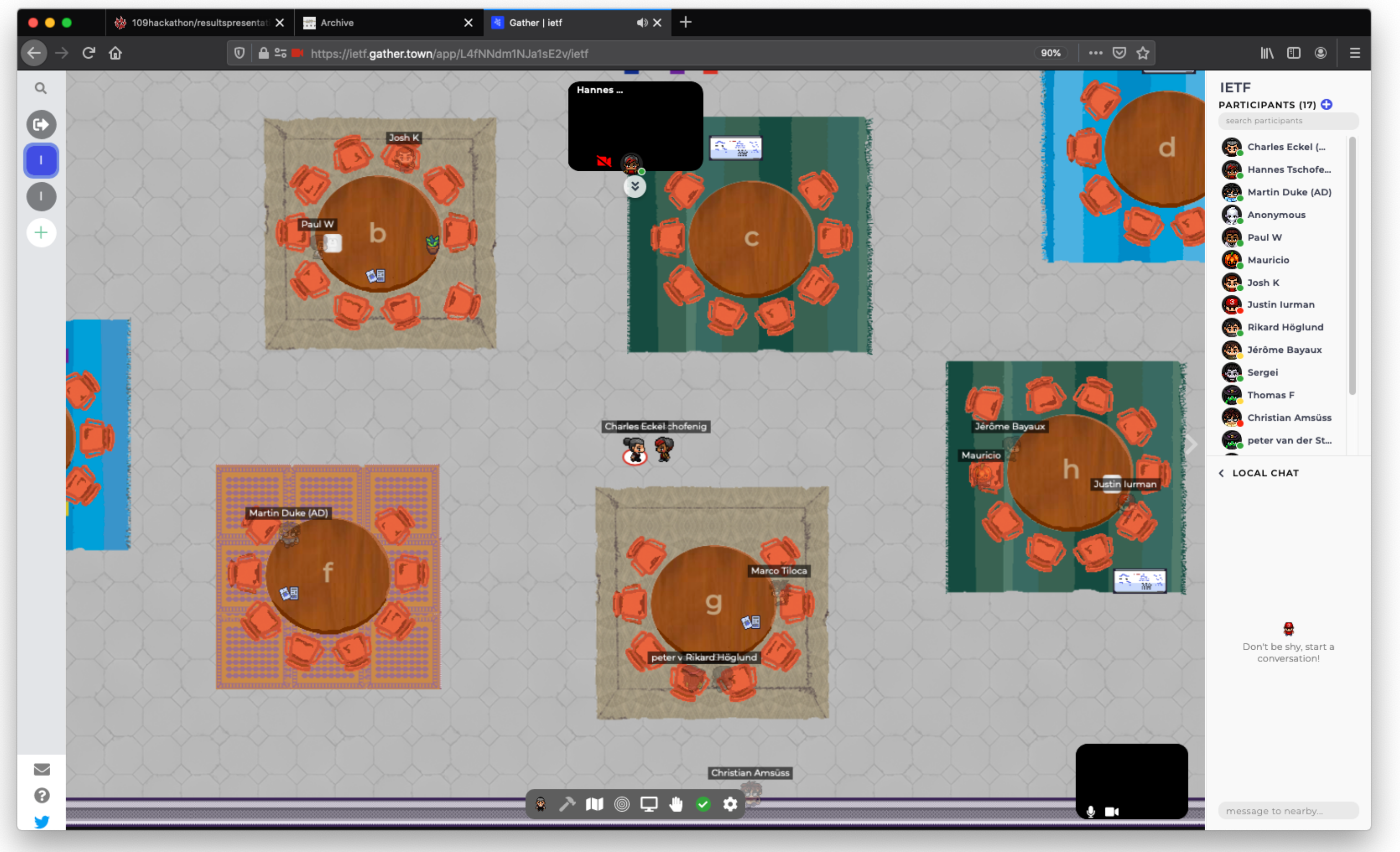Click the invite participants plus icon
Image resolution: width=1400 pixels, height=852 pixels.
click(x=1326, y=105)
